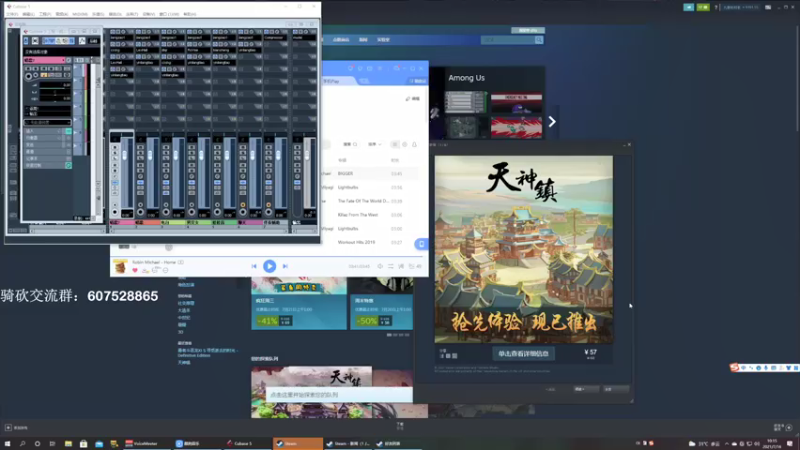Click the mixer horizontal scrollbar
This screenshot has height=450, width=800.
(x=199, y=231)
